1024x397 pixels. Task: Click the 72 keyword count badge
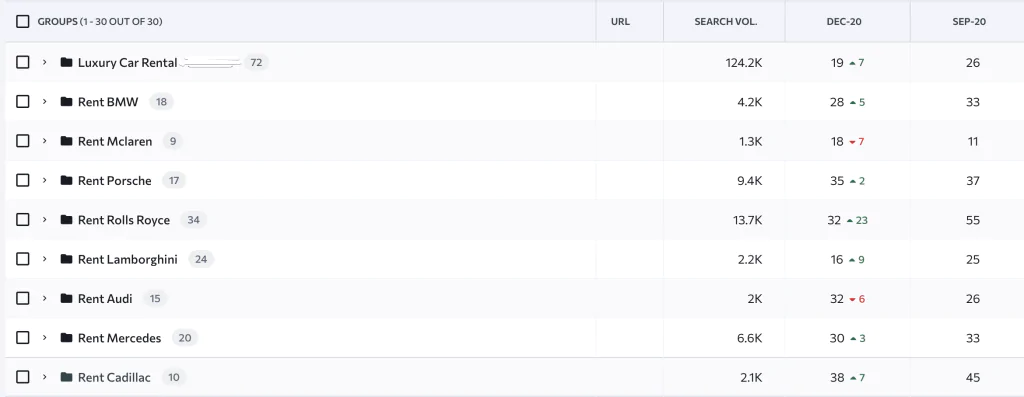256,63
